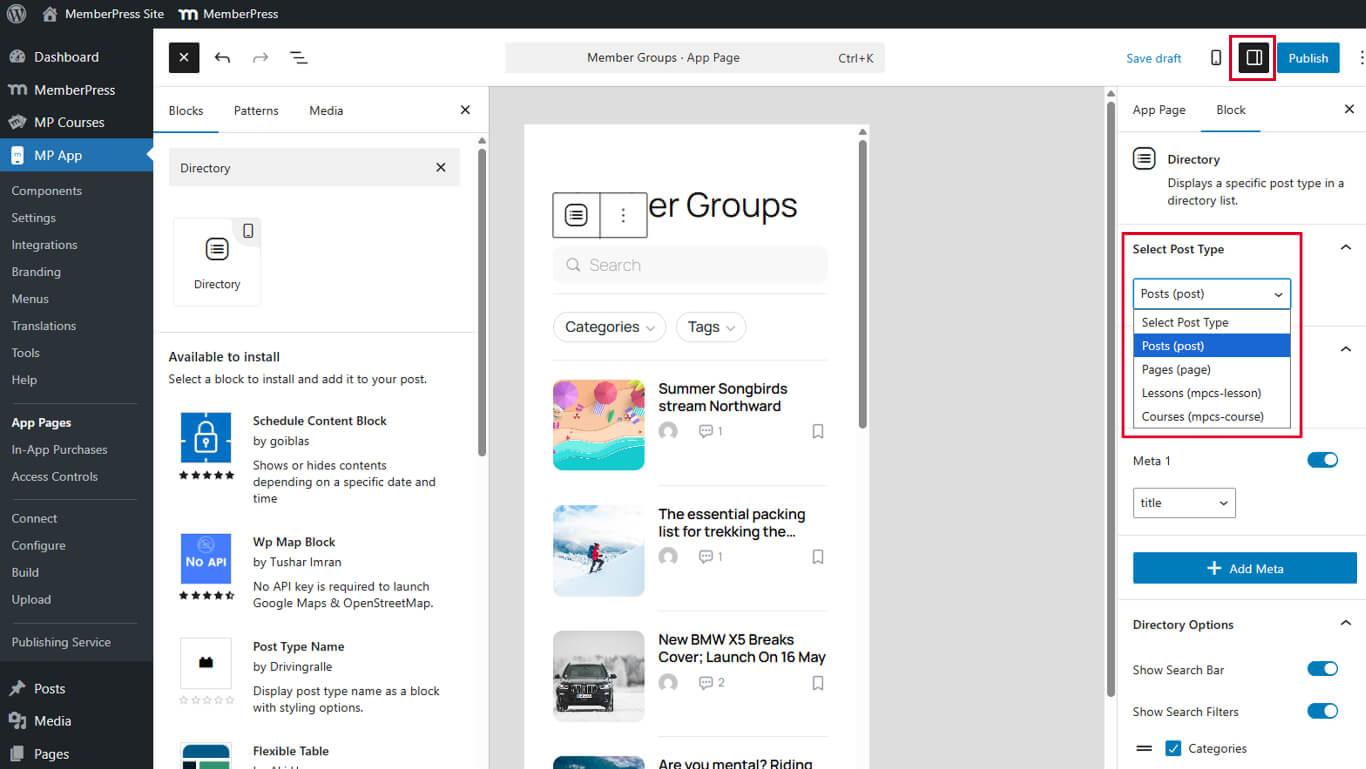Click the Publish button
The width and height of the screenshot is (1366, 769).
point(1307,58)
